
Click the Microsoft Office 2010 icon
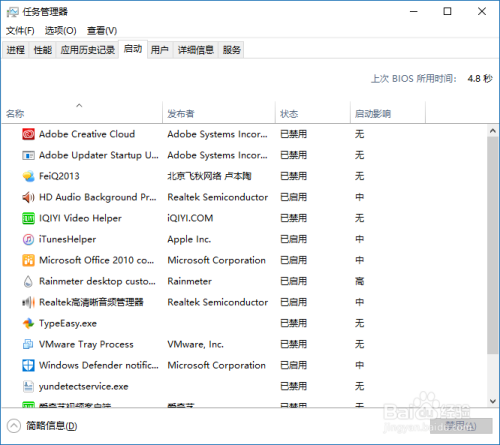pyautogui.click(x=28, y=260)
